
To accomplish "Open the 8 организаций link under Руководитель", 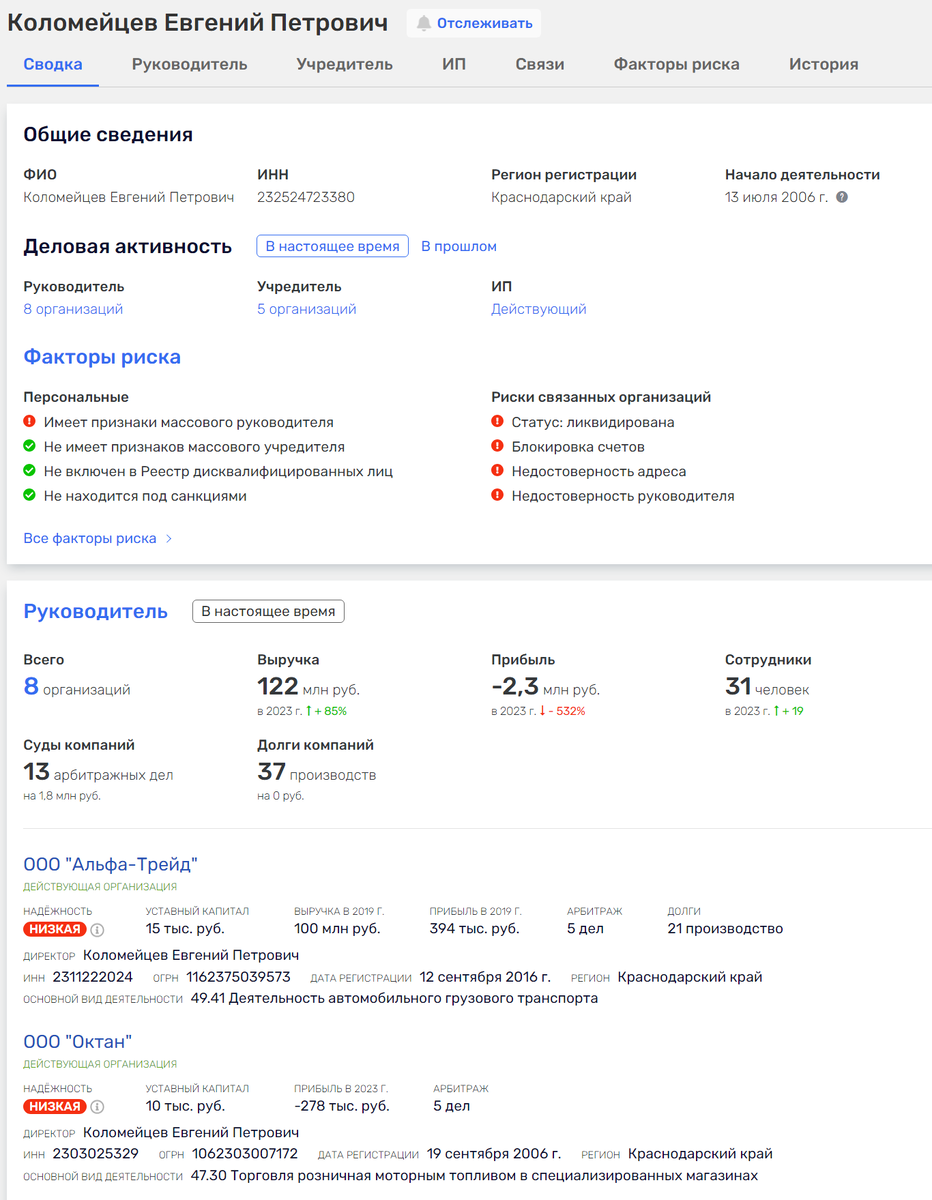I will [73, 309].
